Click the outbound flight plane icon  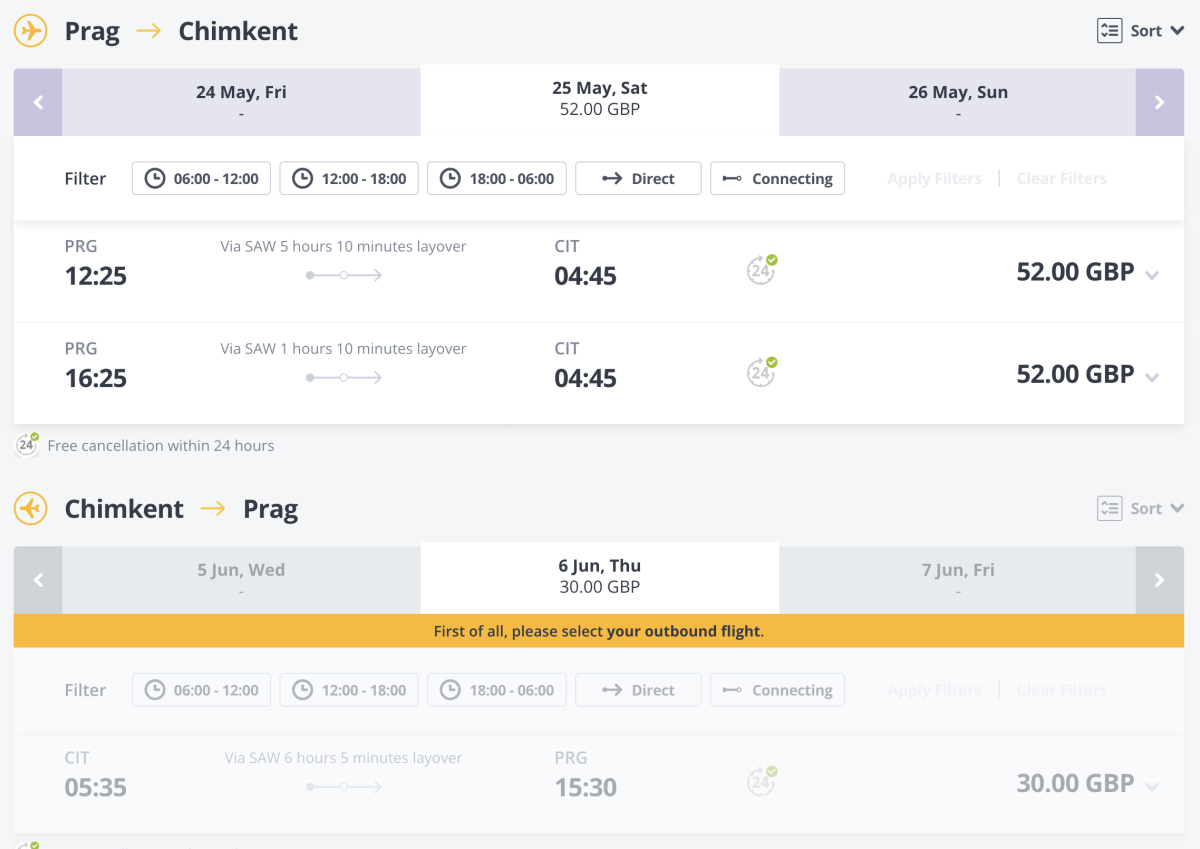tap(31, 31)
